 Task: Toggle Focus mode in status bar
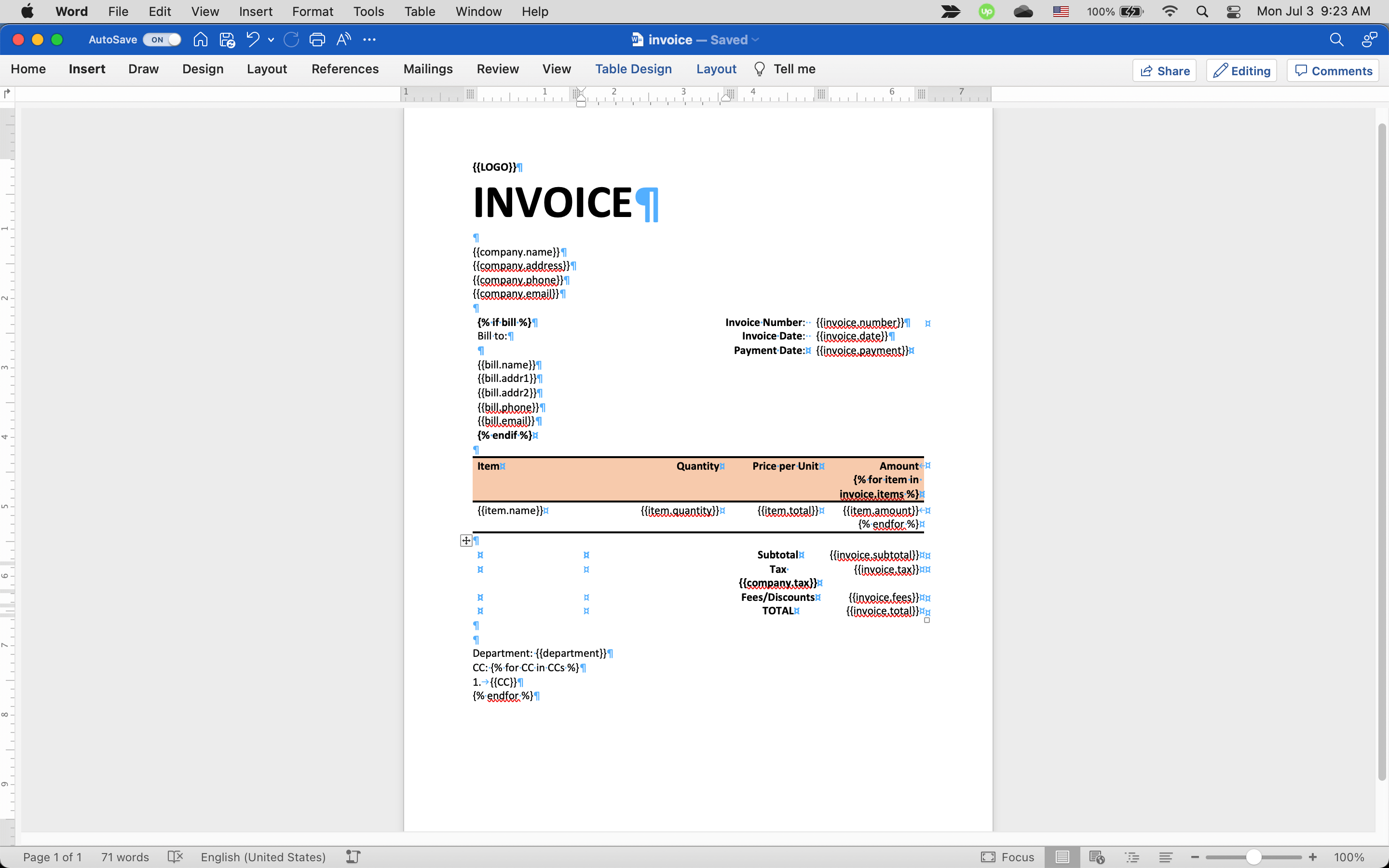click(x=1008, y=857)
